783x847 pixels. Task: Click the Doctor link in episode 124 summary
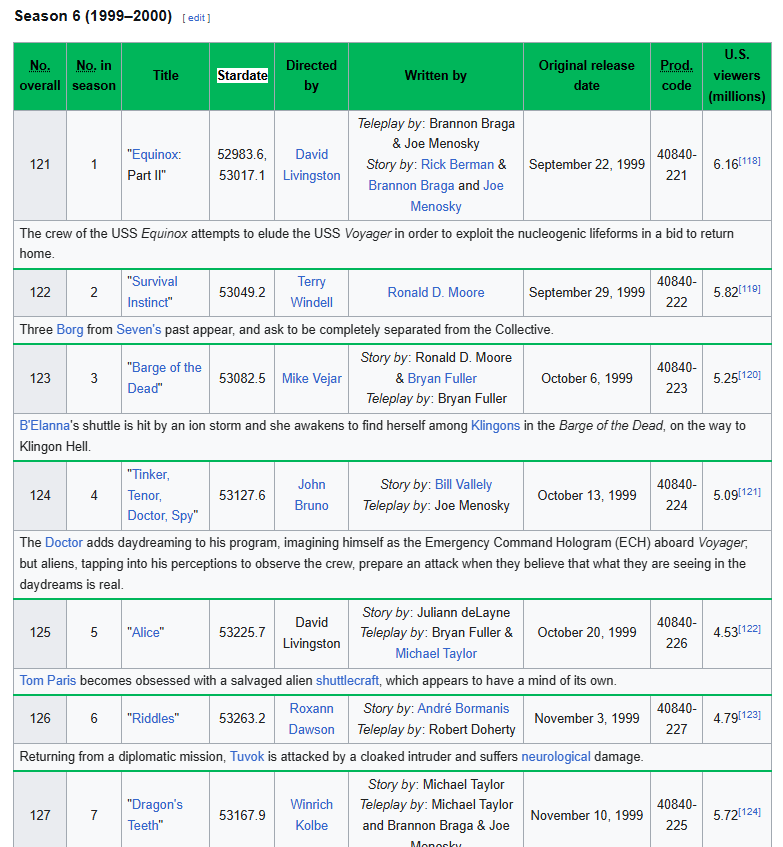tap(64, 542)
